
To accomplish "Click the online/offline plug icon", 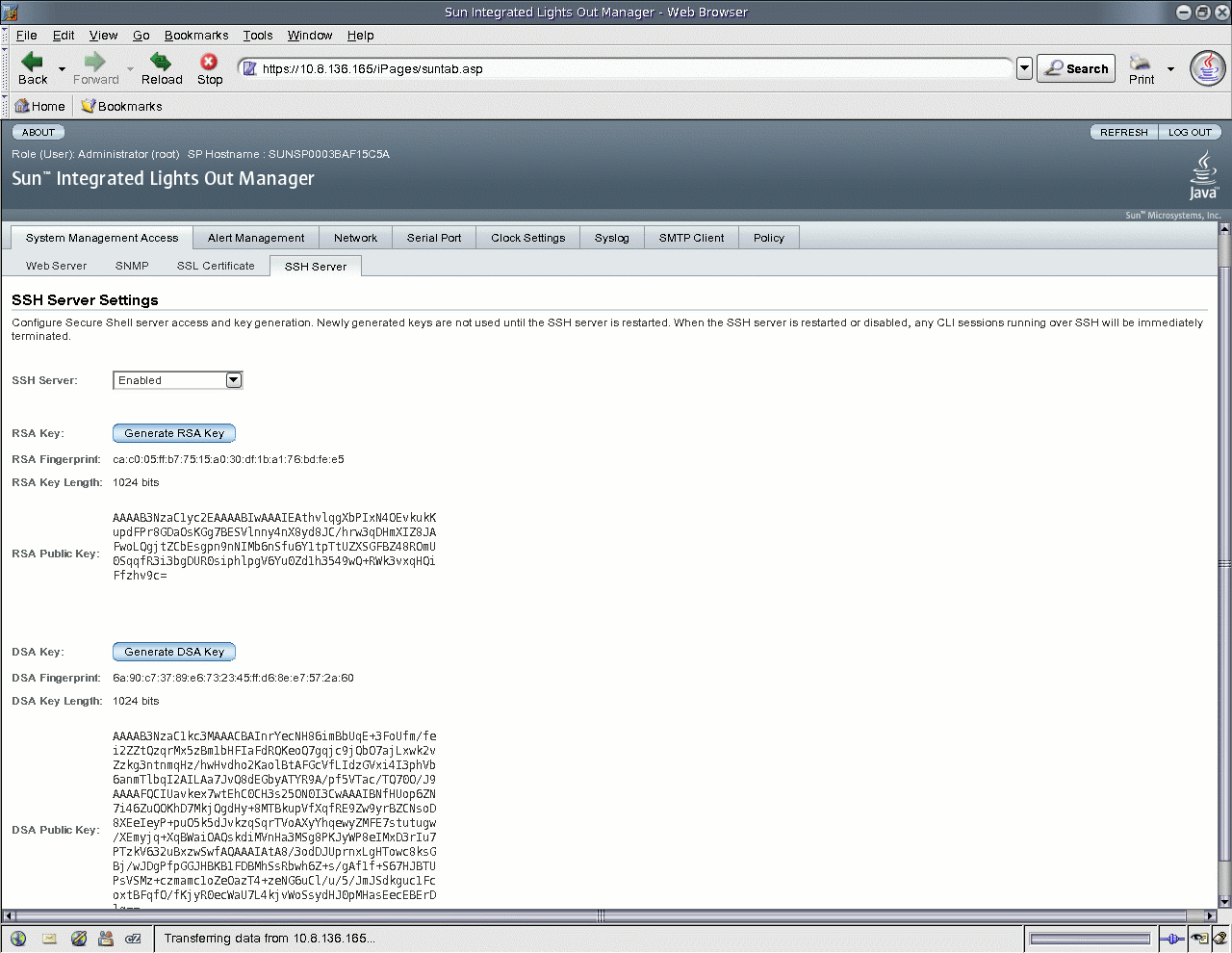I will (1170, 939).
